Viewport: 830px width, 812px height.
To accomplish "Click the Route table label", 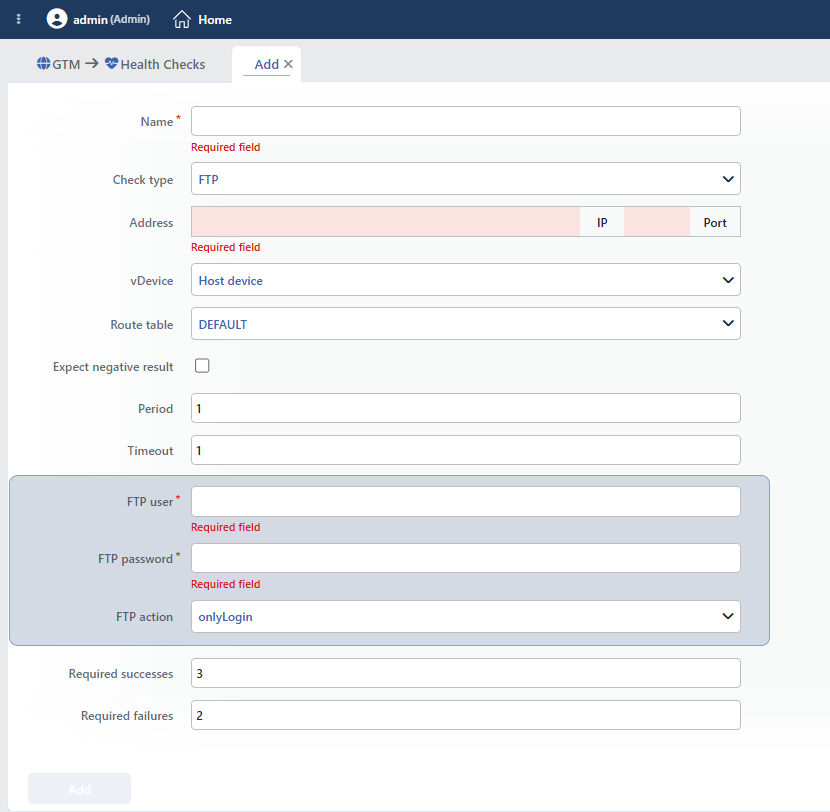I will coord(141,324).
